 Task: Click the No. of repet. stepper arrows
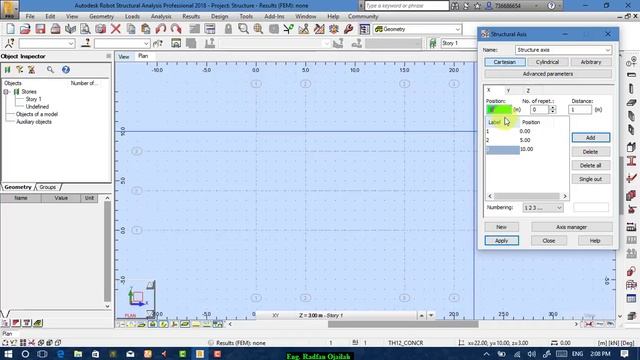(x=552, y=109)
